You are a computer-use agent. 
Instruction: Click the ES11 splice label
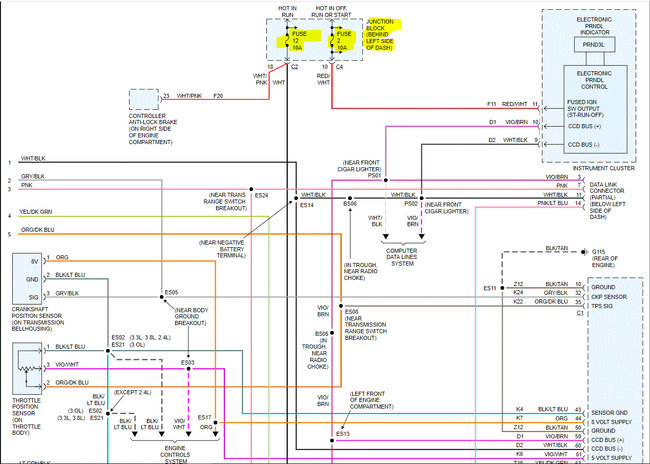pyautogui.click(x=490, y=288)
